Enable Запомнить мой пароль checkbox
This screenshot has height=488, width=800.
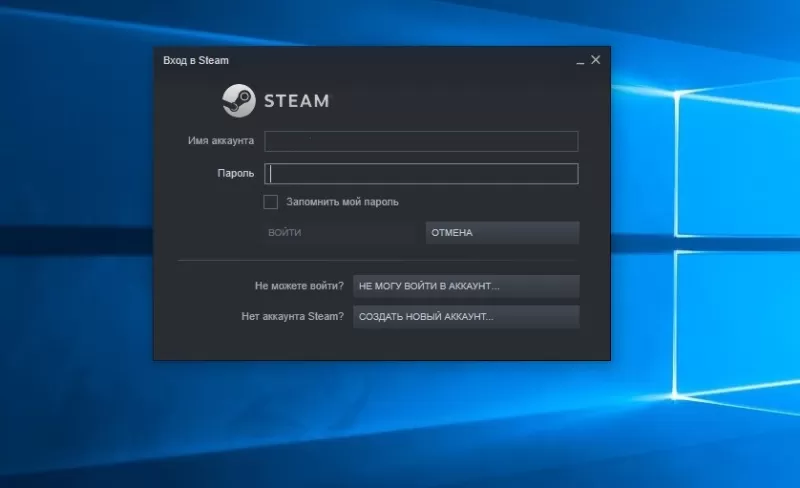270,202
